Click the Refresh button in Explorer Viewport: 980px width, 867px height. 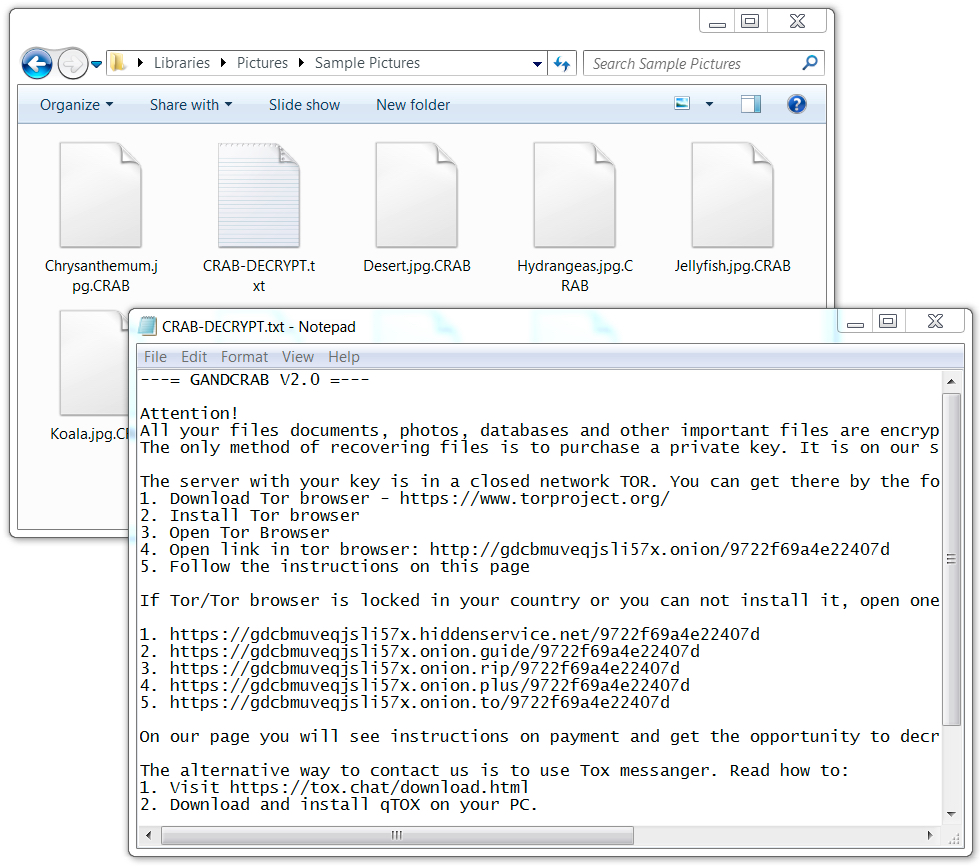coord(562,64)
